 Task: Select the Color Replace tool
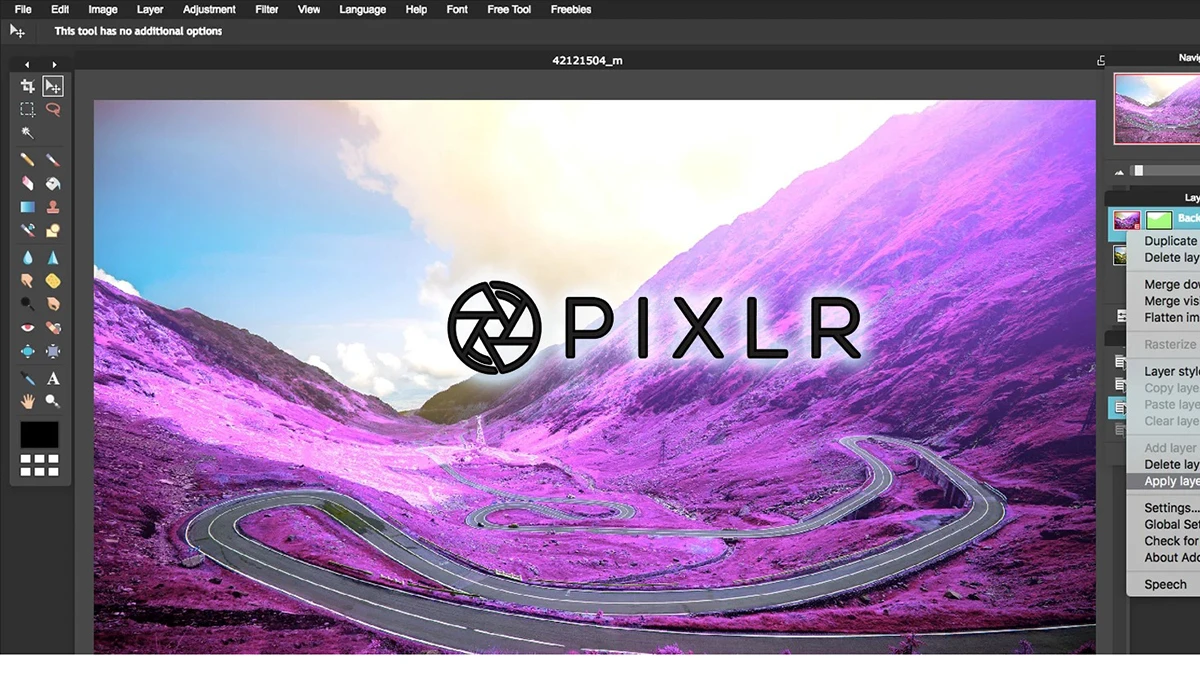[x=28, y=230]
